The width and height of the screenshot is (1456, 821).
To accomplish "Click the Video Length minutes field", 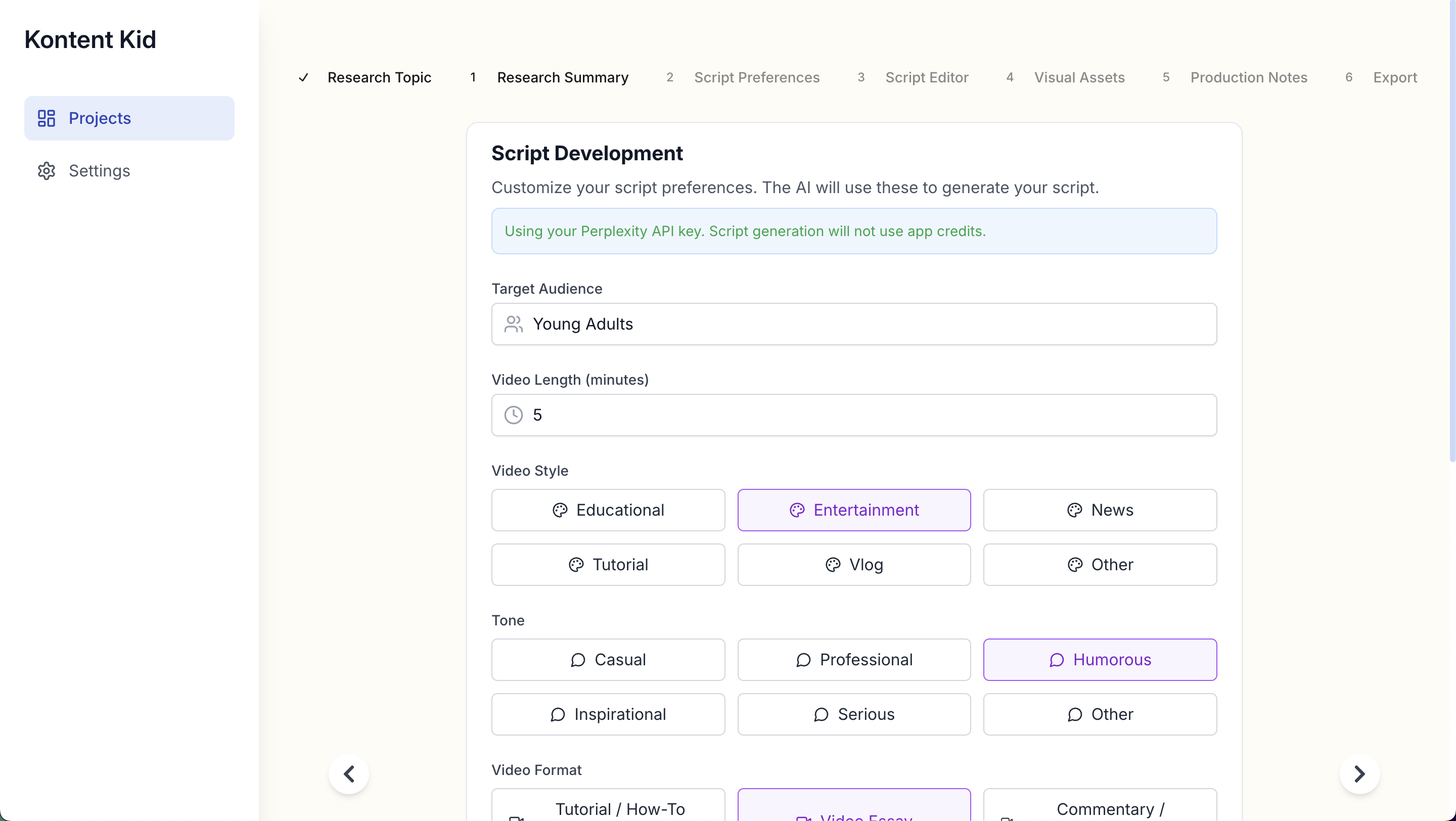I will click(x=853, y=415).
